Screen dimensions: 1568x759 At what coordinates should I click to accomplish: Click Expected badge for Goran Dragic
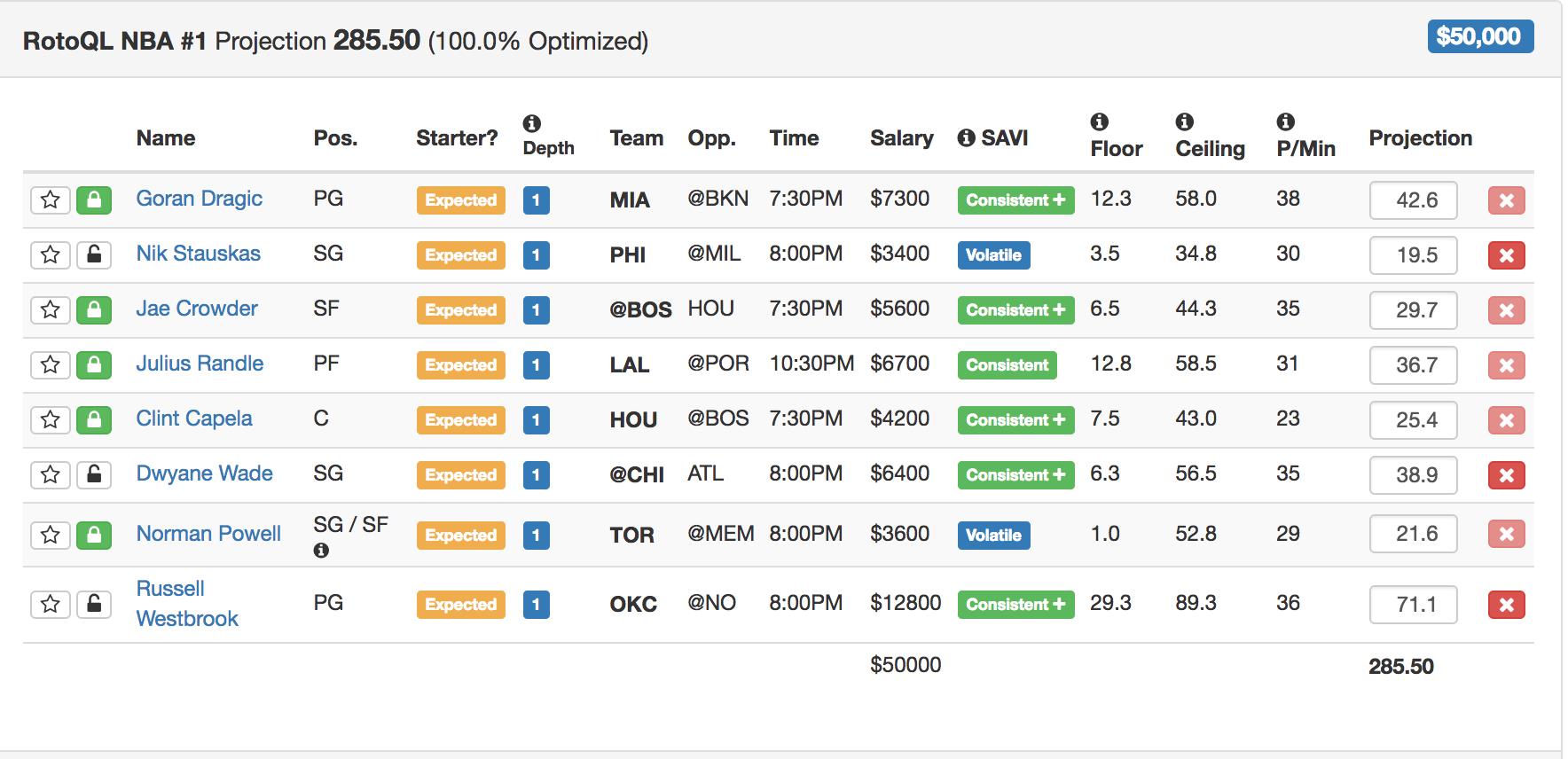tap(461, 200)
